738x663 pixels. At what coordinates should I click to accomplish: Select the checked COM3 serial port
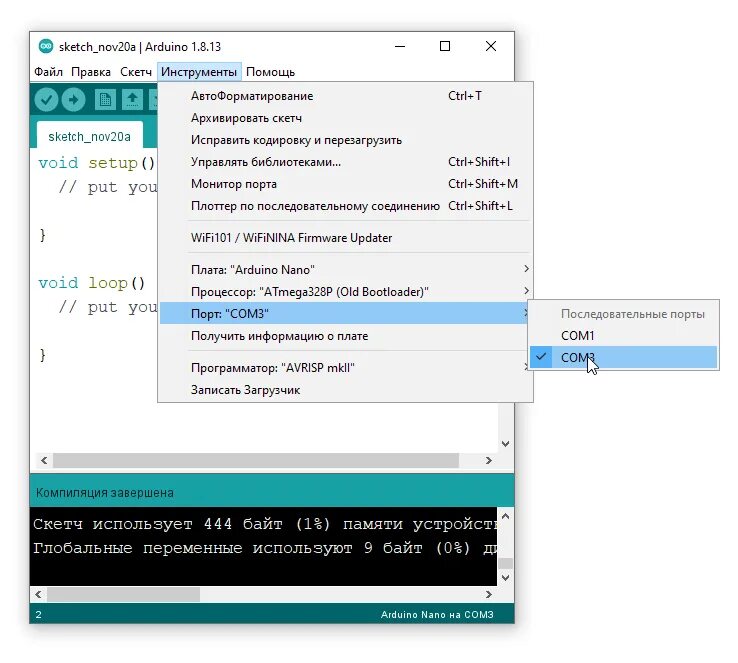tap(624, 358)
